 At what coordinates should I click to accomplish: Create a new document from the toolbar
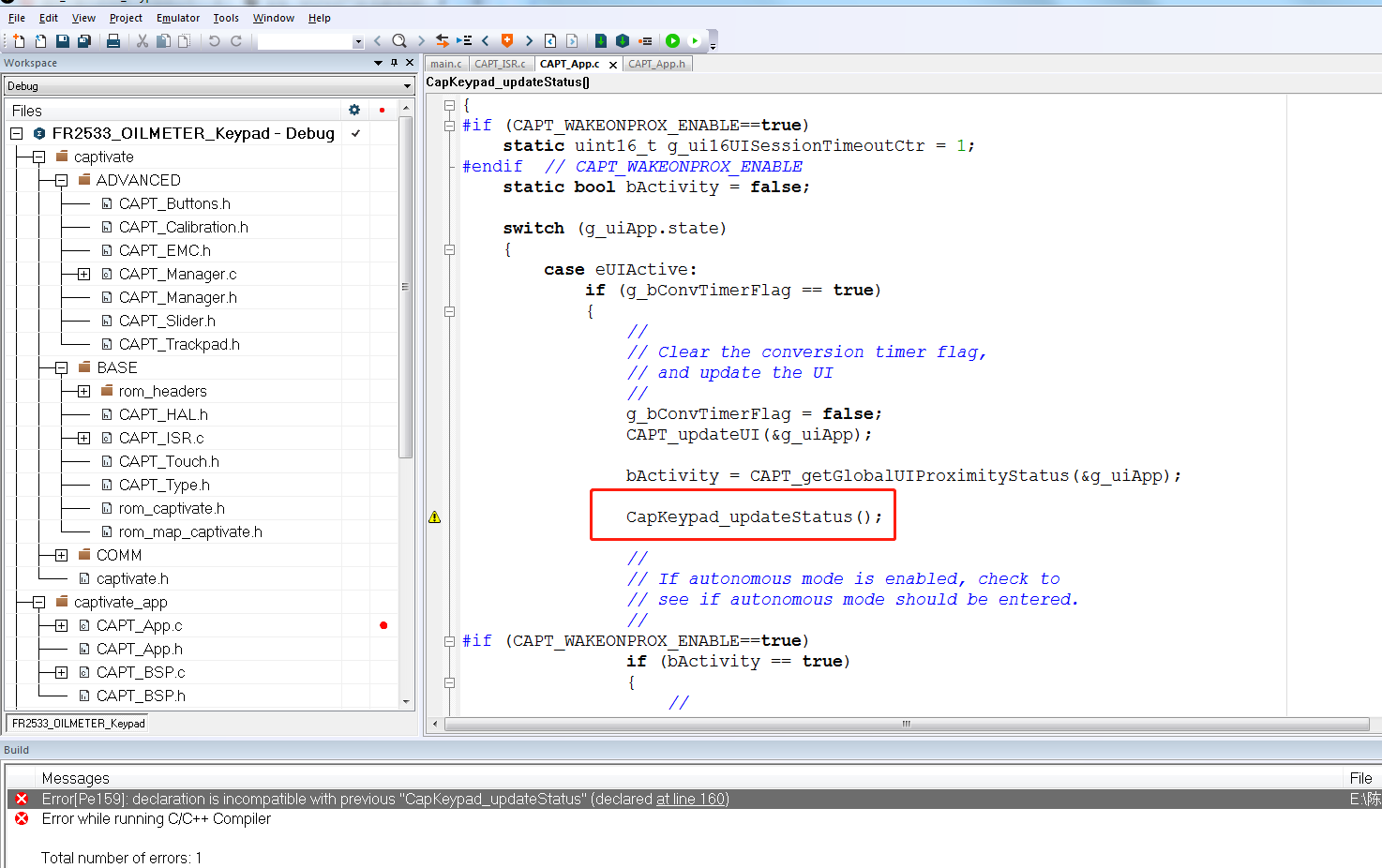[19, 40]
